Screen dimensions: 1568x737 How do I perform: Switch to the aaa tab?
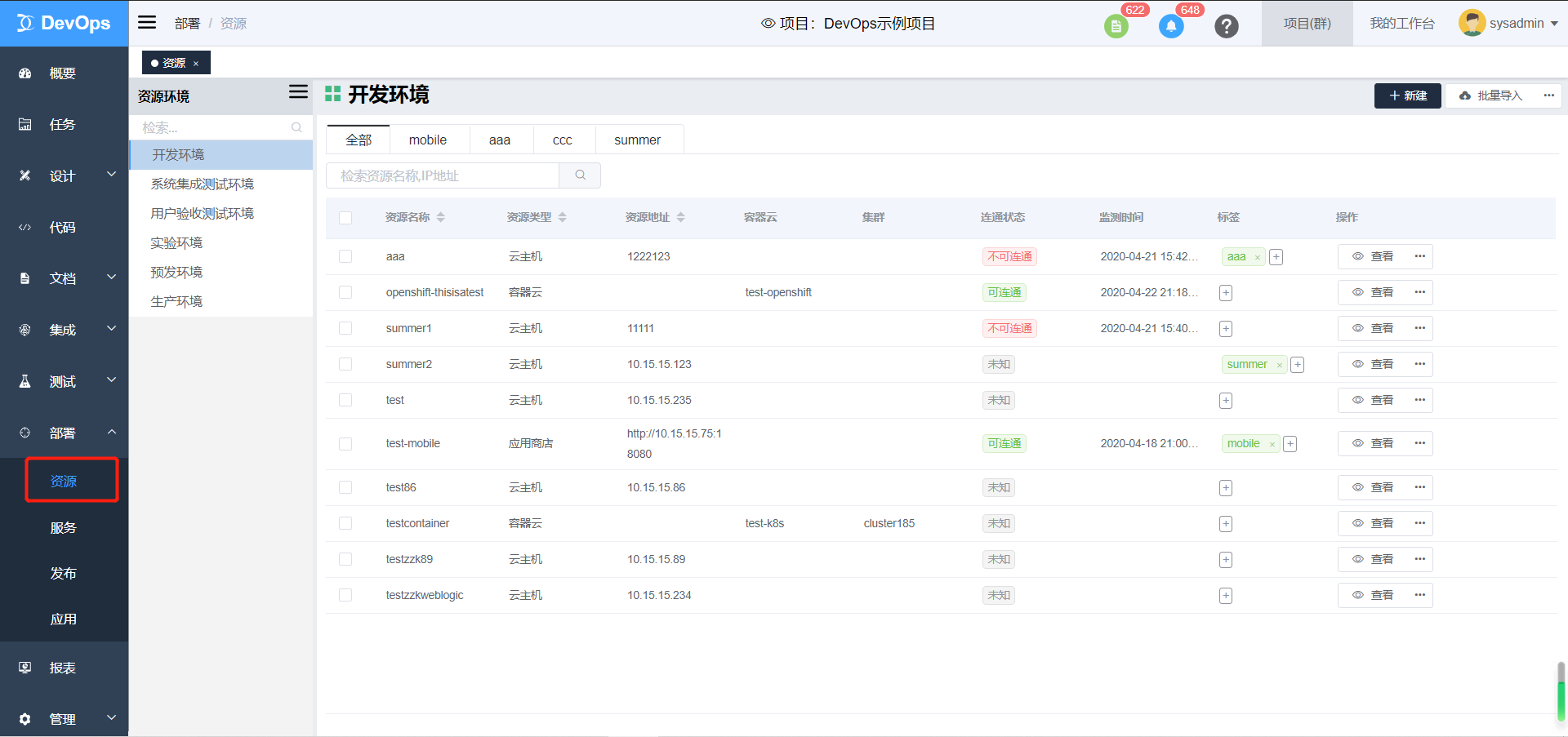(x=500, y=140)
